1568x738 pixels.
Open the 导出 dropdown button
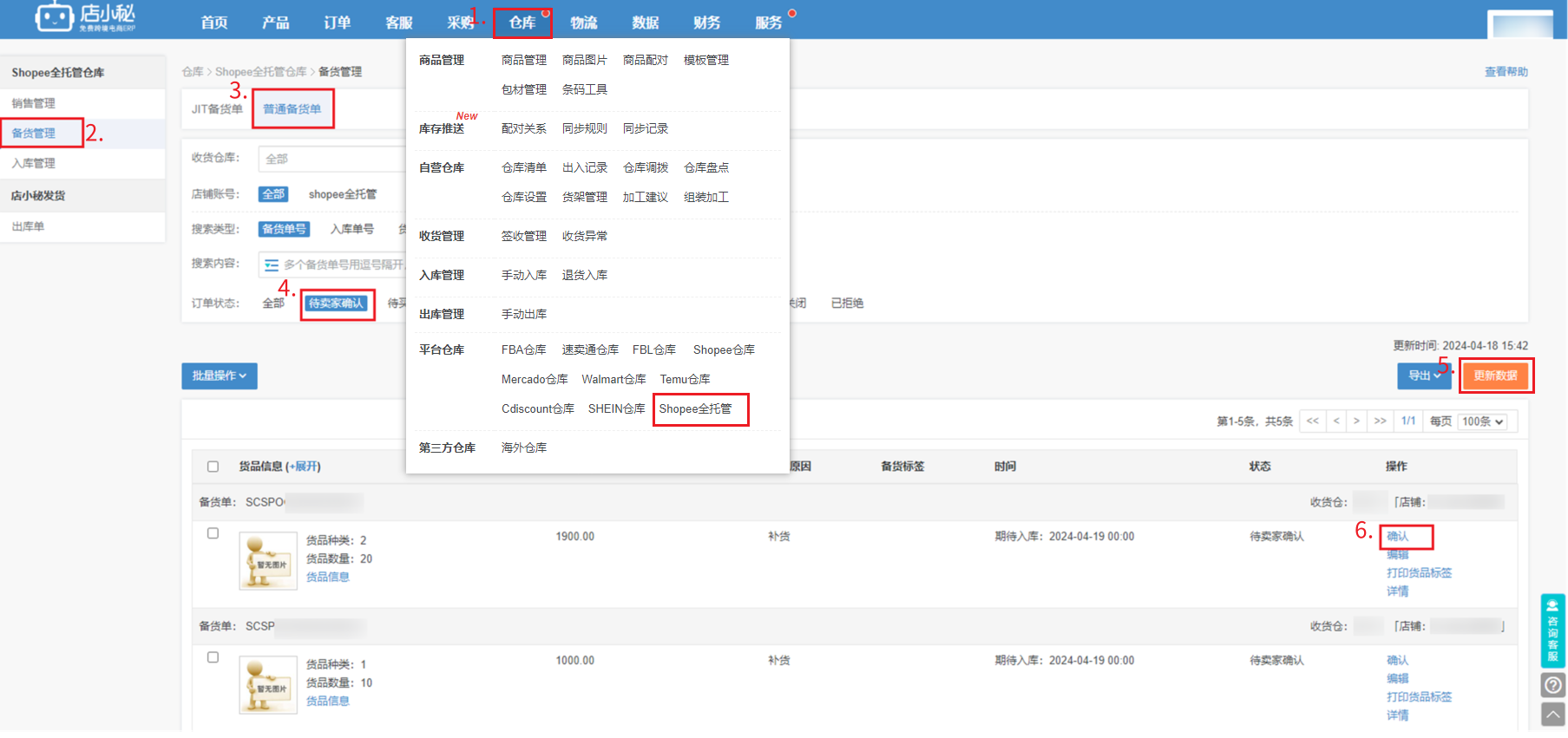1423,376
